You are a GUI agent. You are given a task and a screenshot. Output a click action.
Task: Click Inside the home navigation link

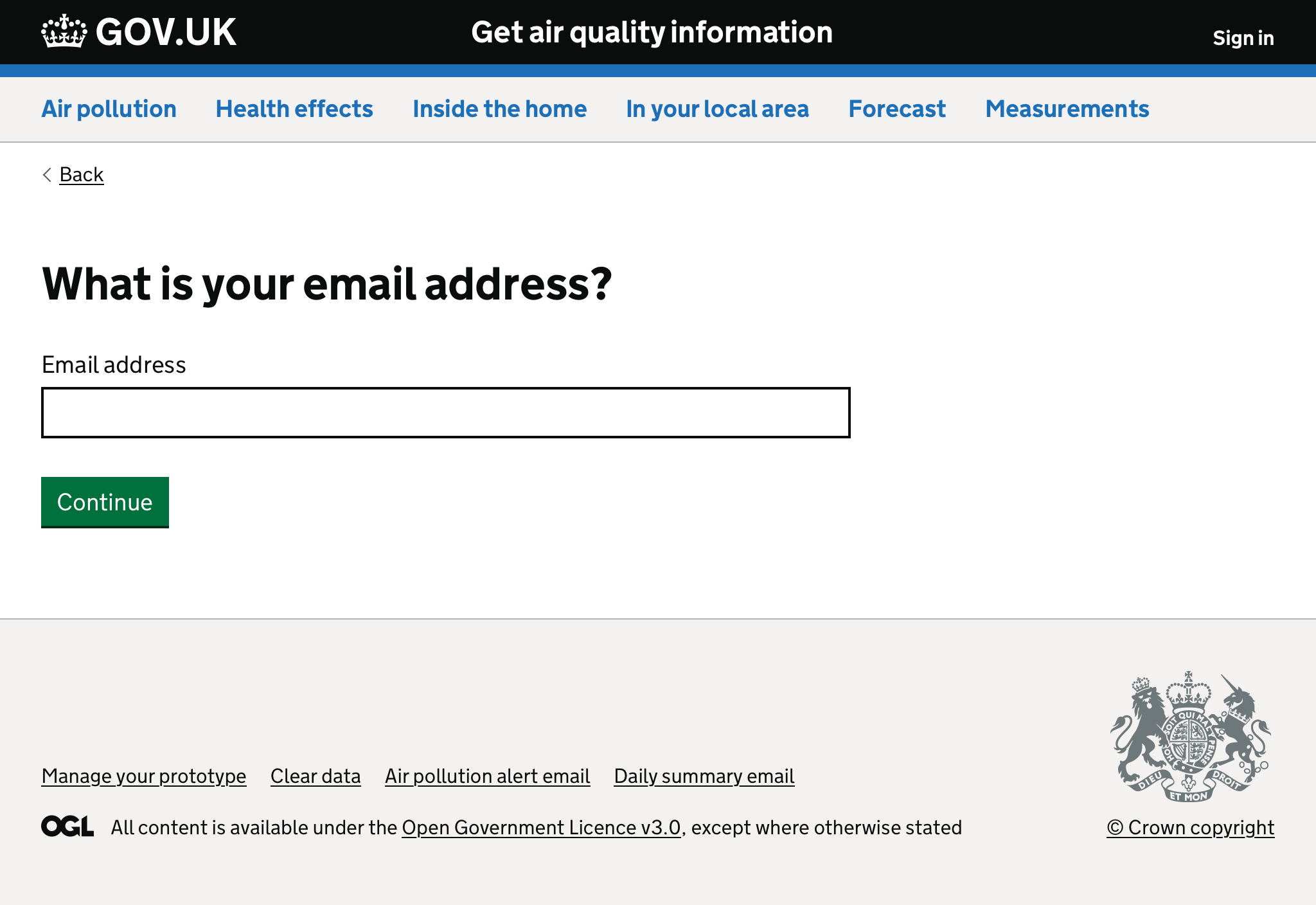click(499, 108)
